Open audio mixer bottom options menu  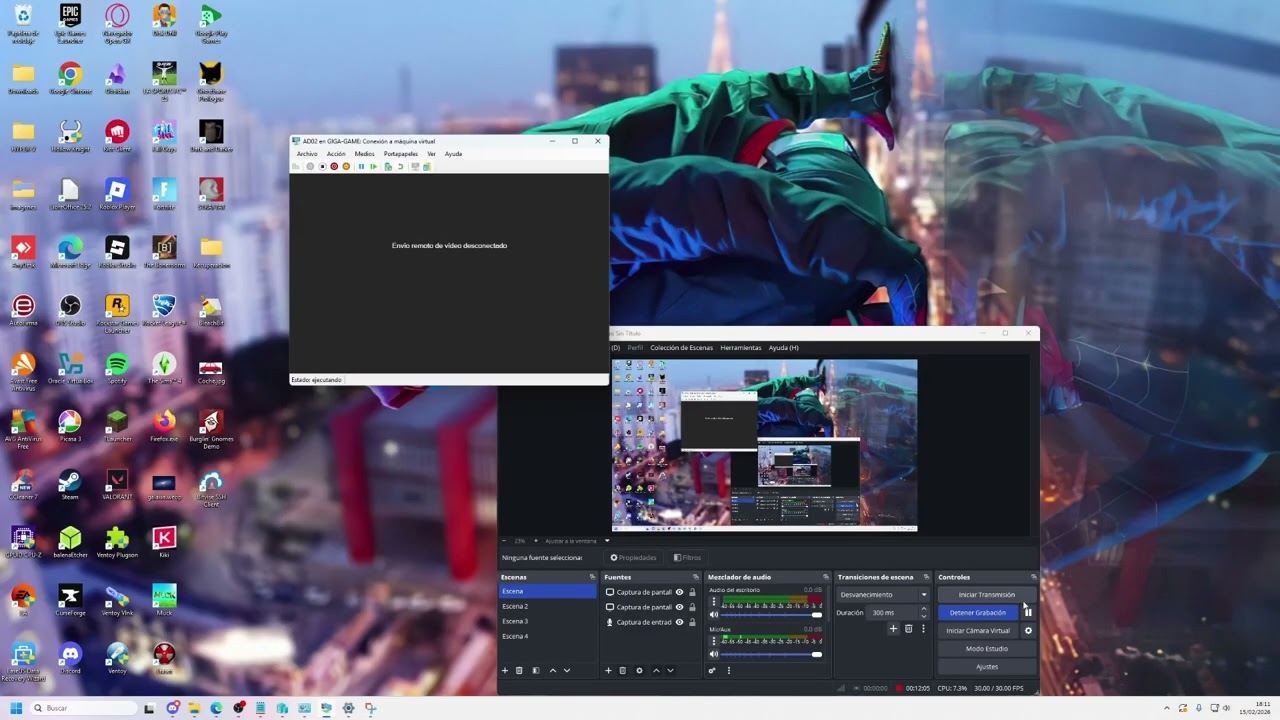[x=728, y=670]
